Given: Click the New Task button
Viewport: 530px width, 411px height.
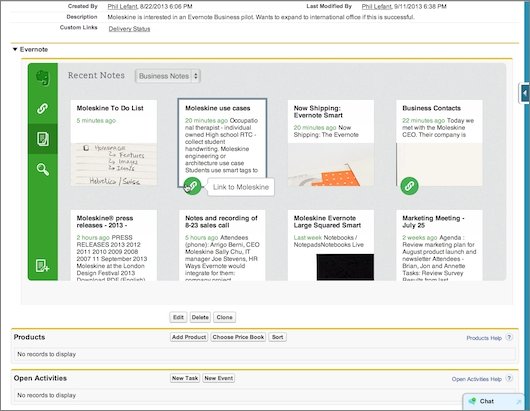Looking at the screenshot, I should coord(185,378).
